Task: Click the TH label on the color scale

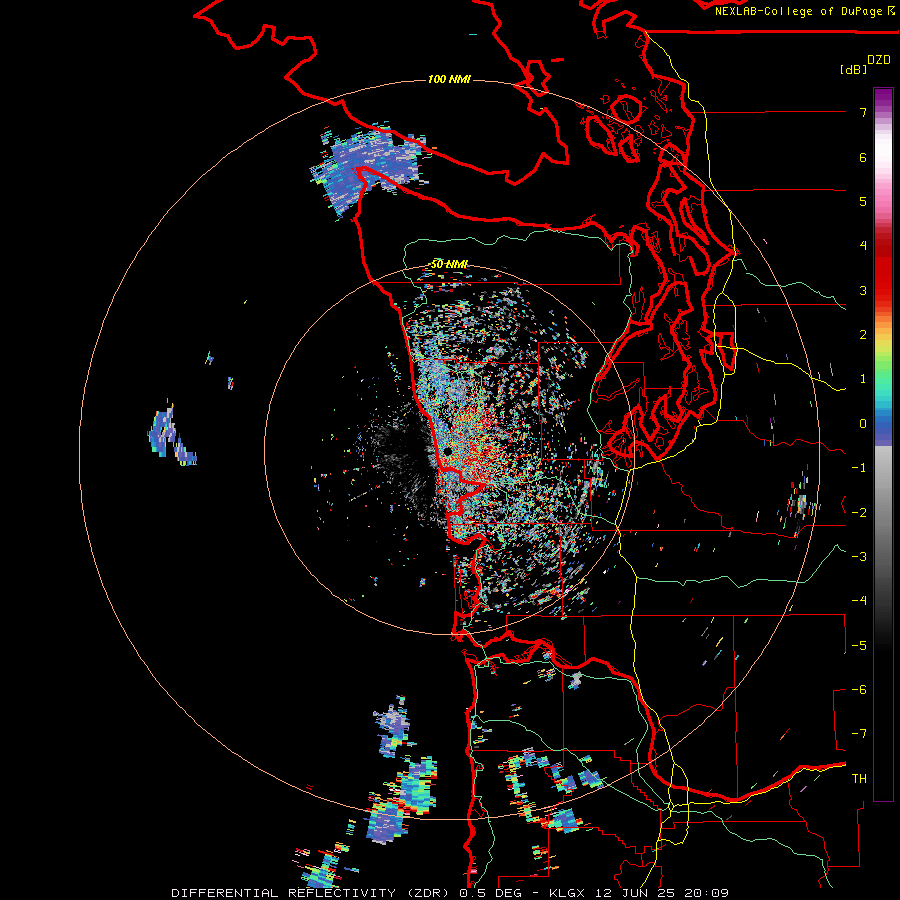Action: click(x=859, y=779)
